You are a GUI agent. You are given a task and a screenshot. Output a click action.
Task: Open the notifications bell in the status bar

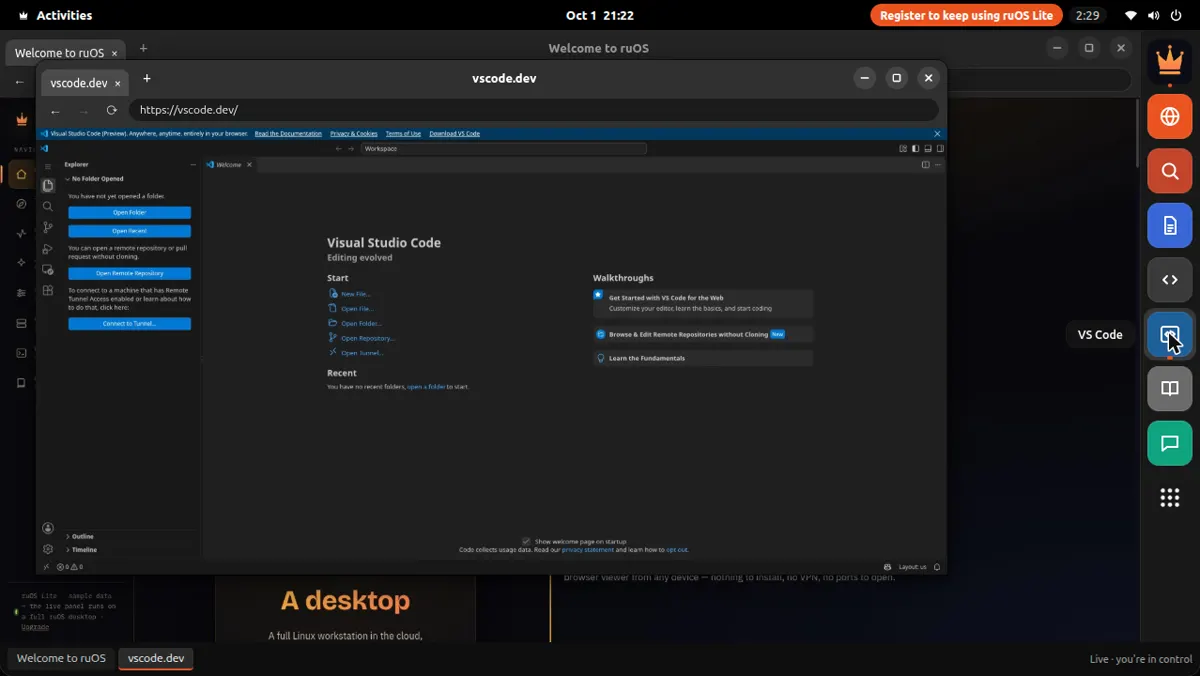[937, 567]
